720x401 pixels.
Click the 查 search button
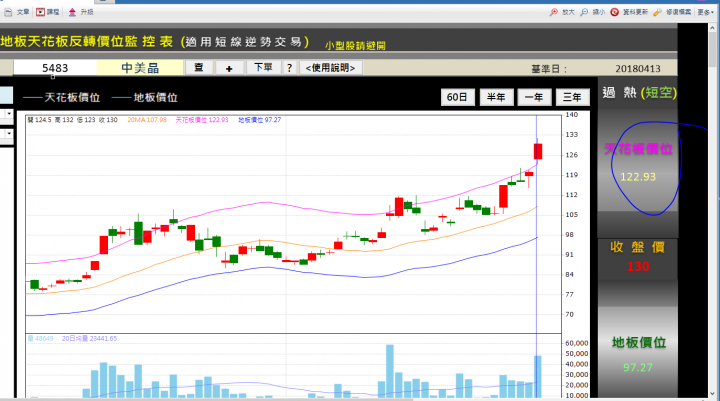199,68
